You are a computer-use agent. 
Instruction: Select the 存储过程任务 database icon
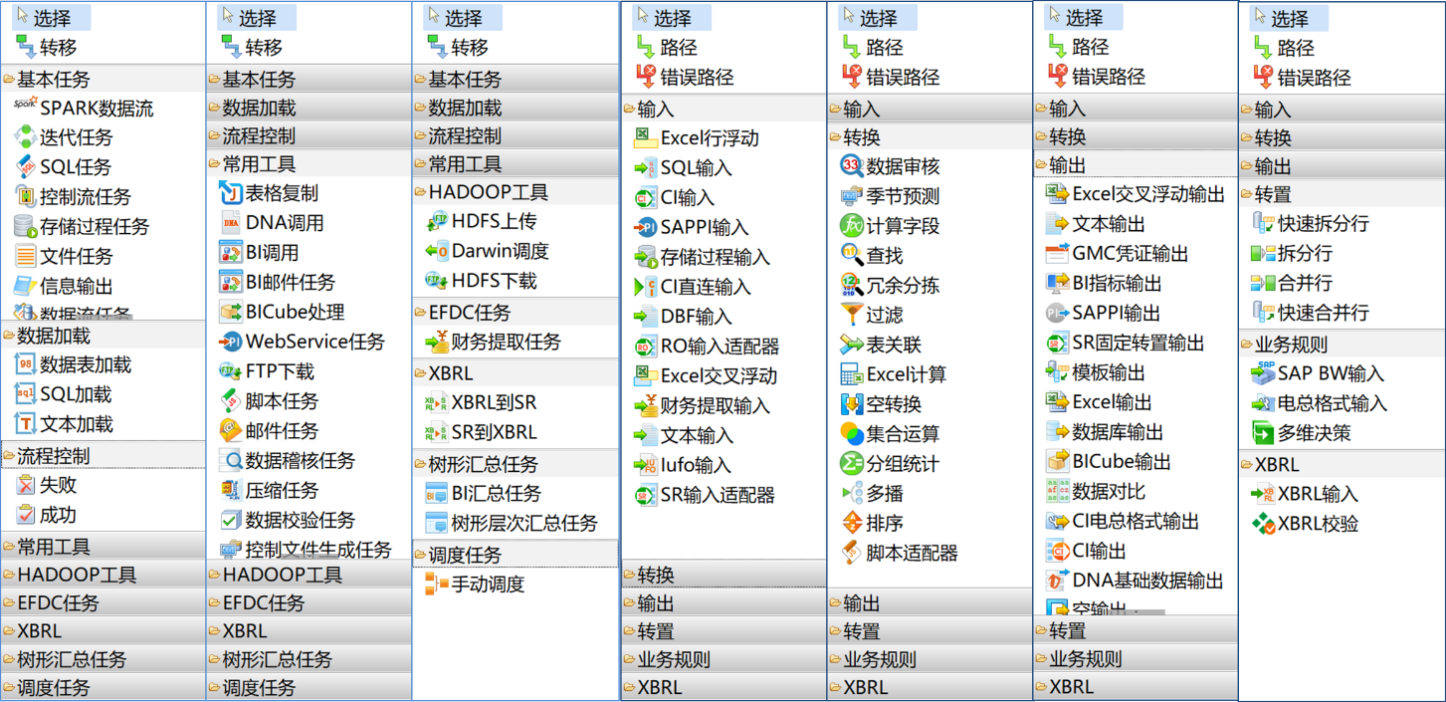pyautogui.click(x=25, y=226)
